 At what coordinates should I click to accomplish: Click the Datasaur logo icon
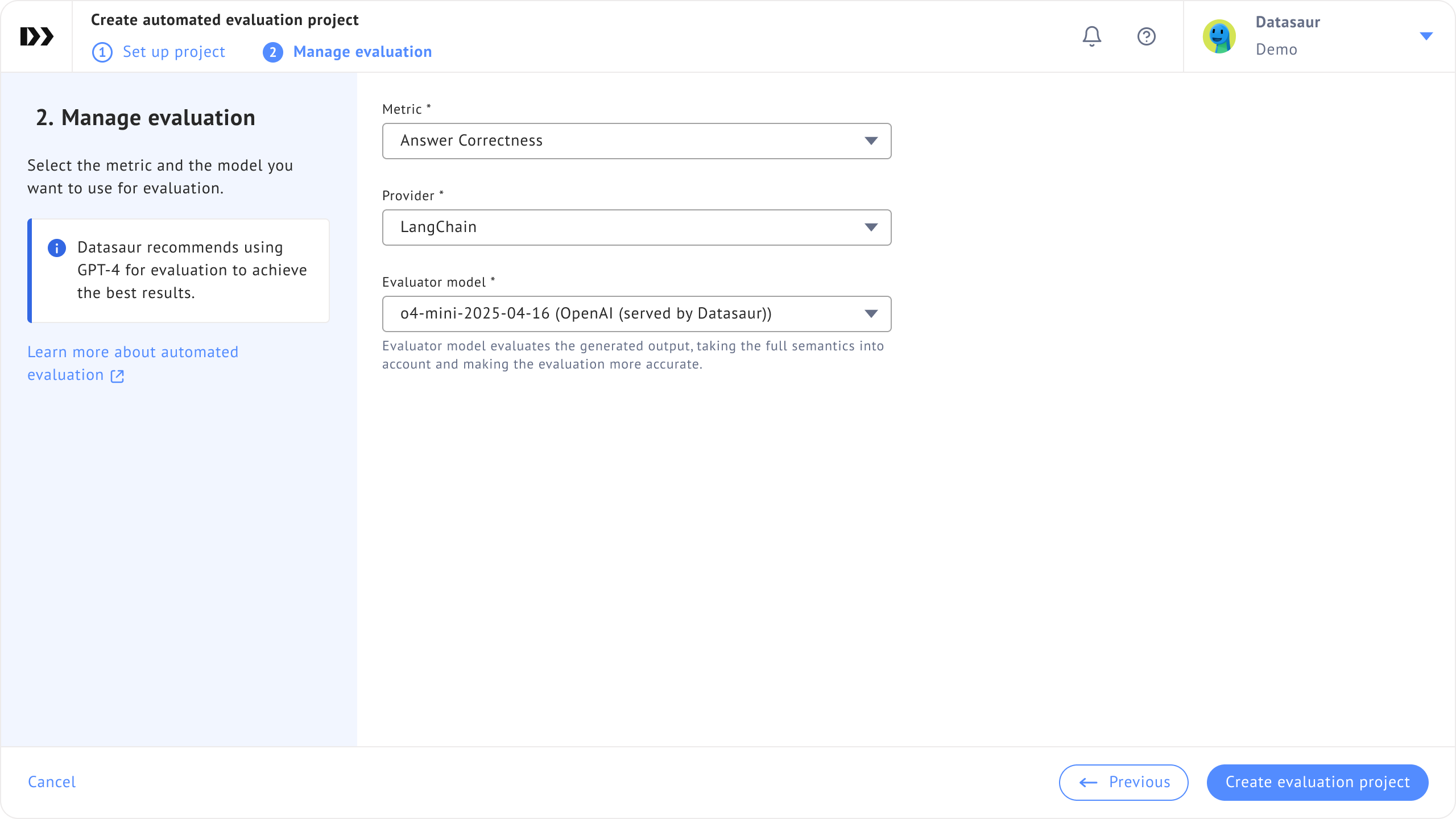click(x=37, y=36)
